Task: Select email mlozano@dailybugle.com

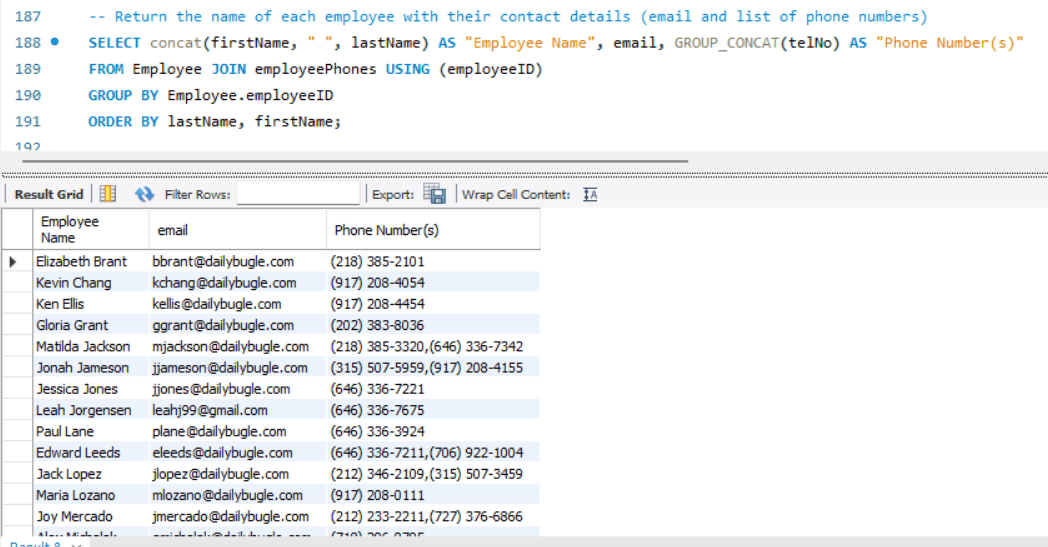Action: (x=238, y=496)
